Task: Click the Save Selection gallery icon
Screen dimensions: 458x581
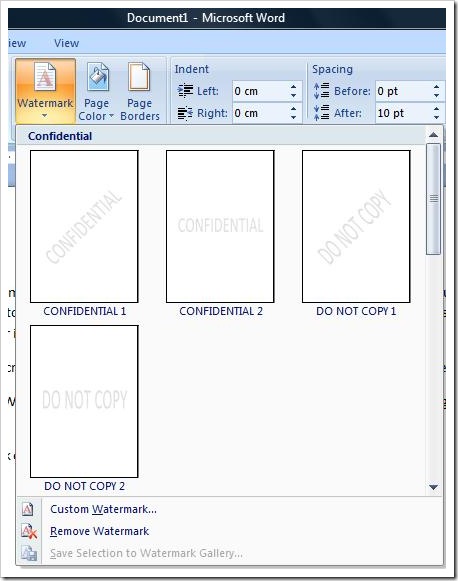Action: (29, 553)
